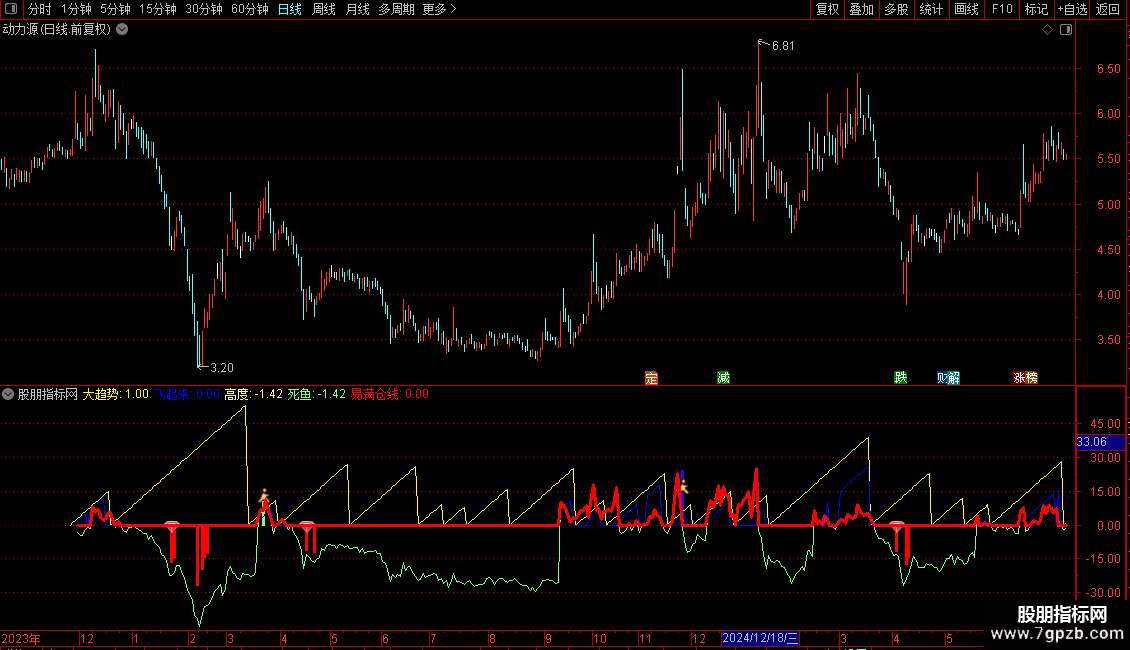The width and height of the screenshot is (1130, 650).
Task: Switch to the 1分钟 period
Action: (x=76, y=9)
